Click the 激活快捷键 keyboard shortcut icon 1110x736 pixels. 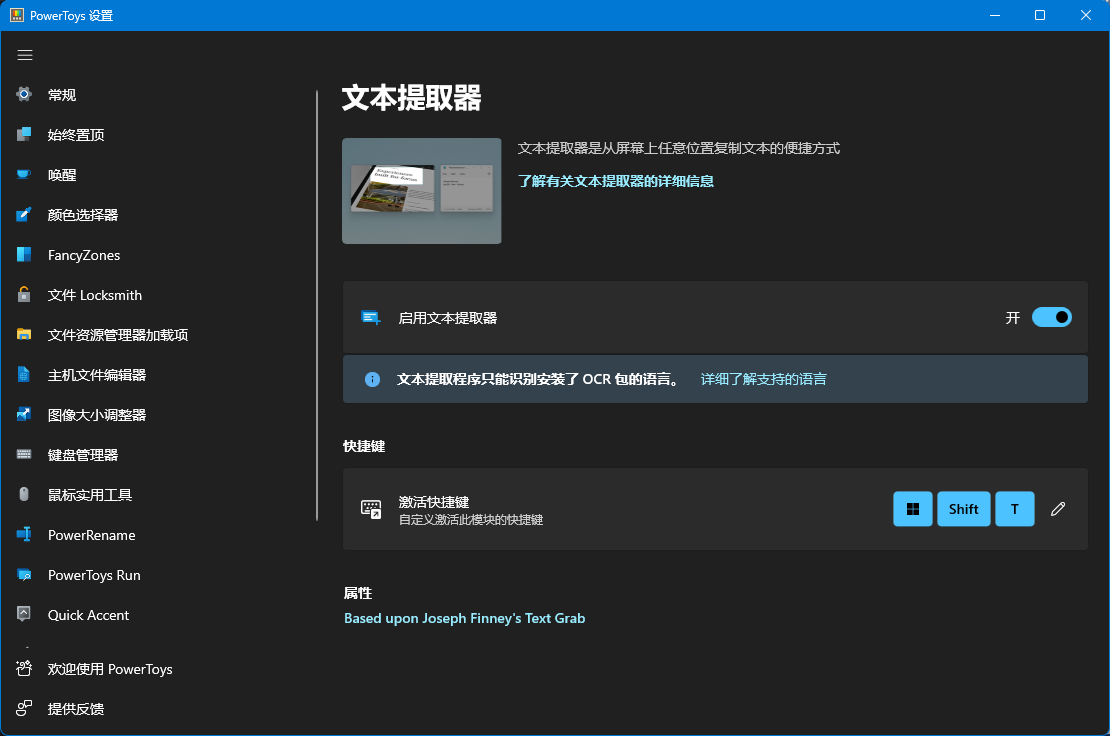(x=371, y=509)
